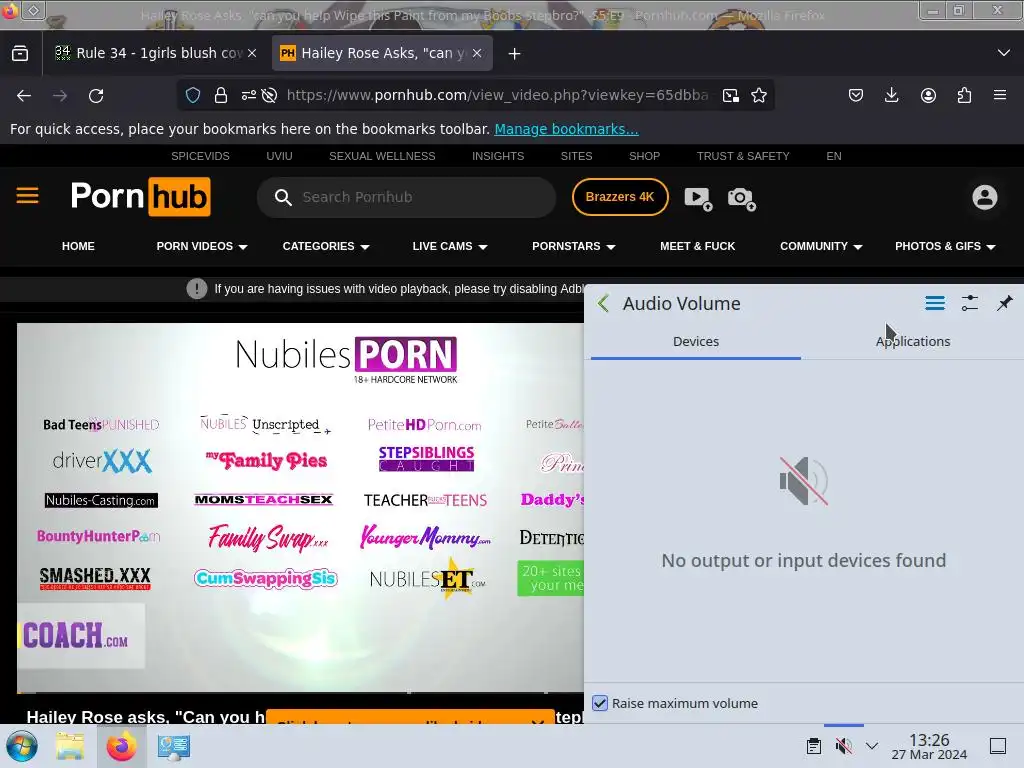
Task: Click taskbar clock showing 13:26
Action: click(929, 746)
